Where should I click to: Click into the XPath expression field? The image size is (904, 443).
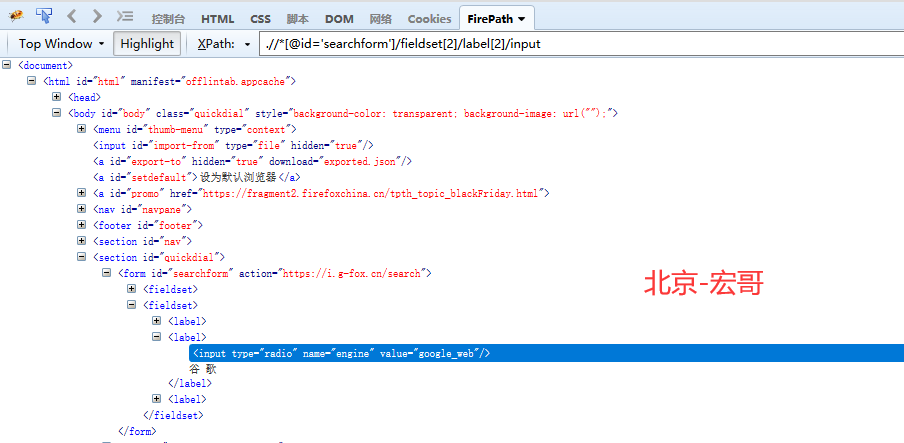click(x=582, y=44)
